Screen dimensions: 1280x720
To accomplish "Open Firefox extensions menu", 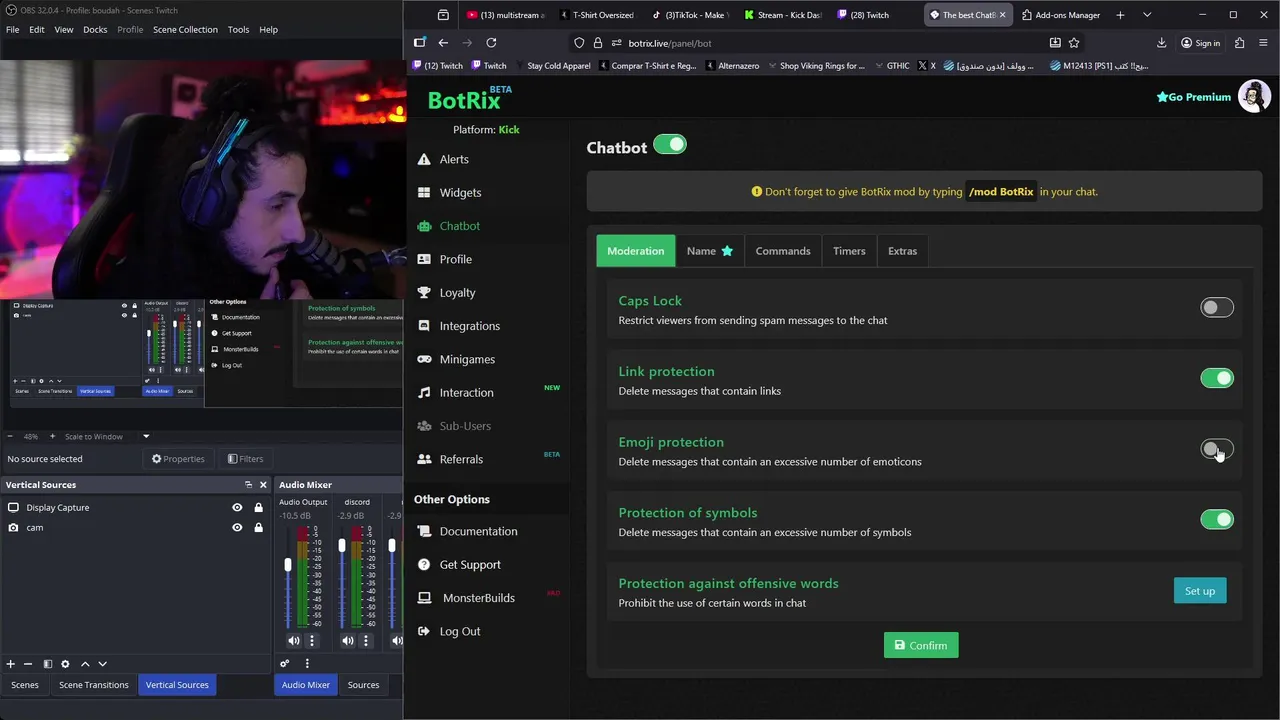I will click(x=1239, y=43).
